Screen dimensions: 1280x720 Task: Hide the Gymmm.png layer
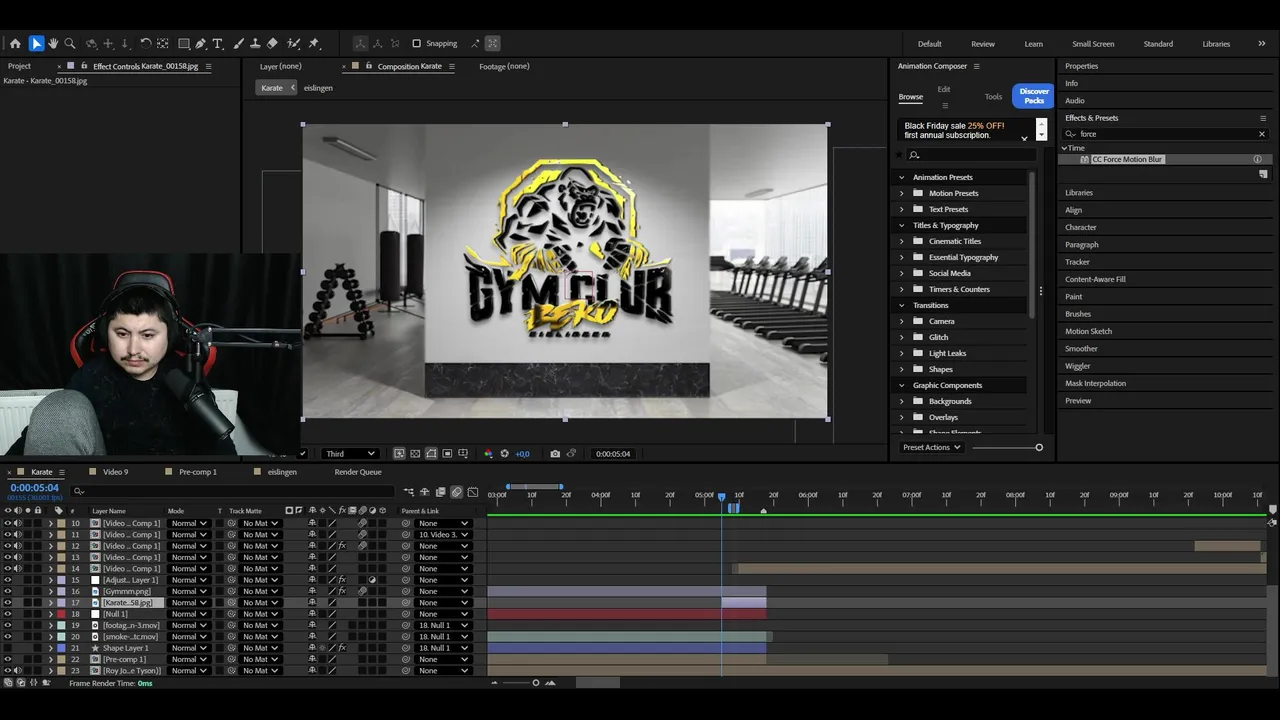pos(7,591)
